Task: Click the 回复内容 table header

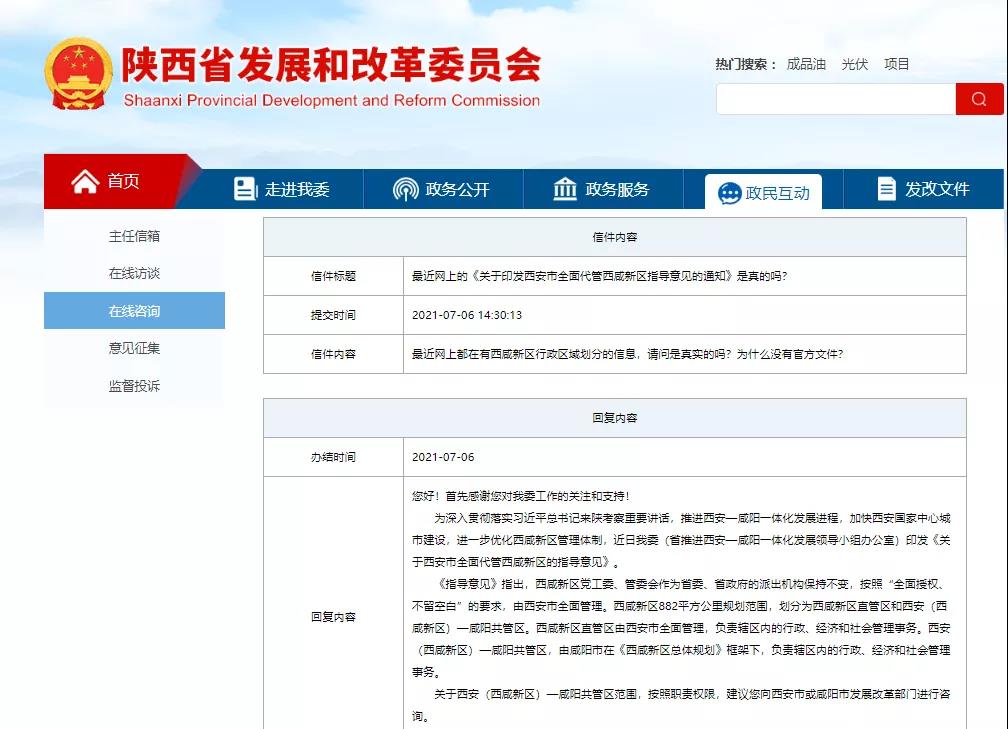Action: tap(615, 418)
